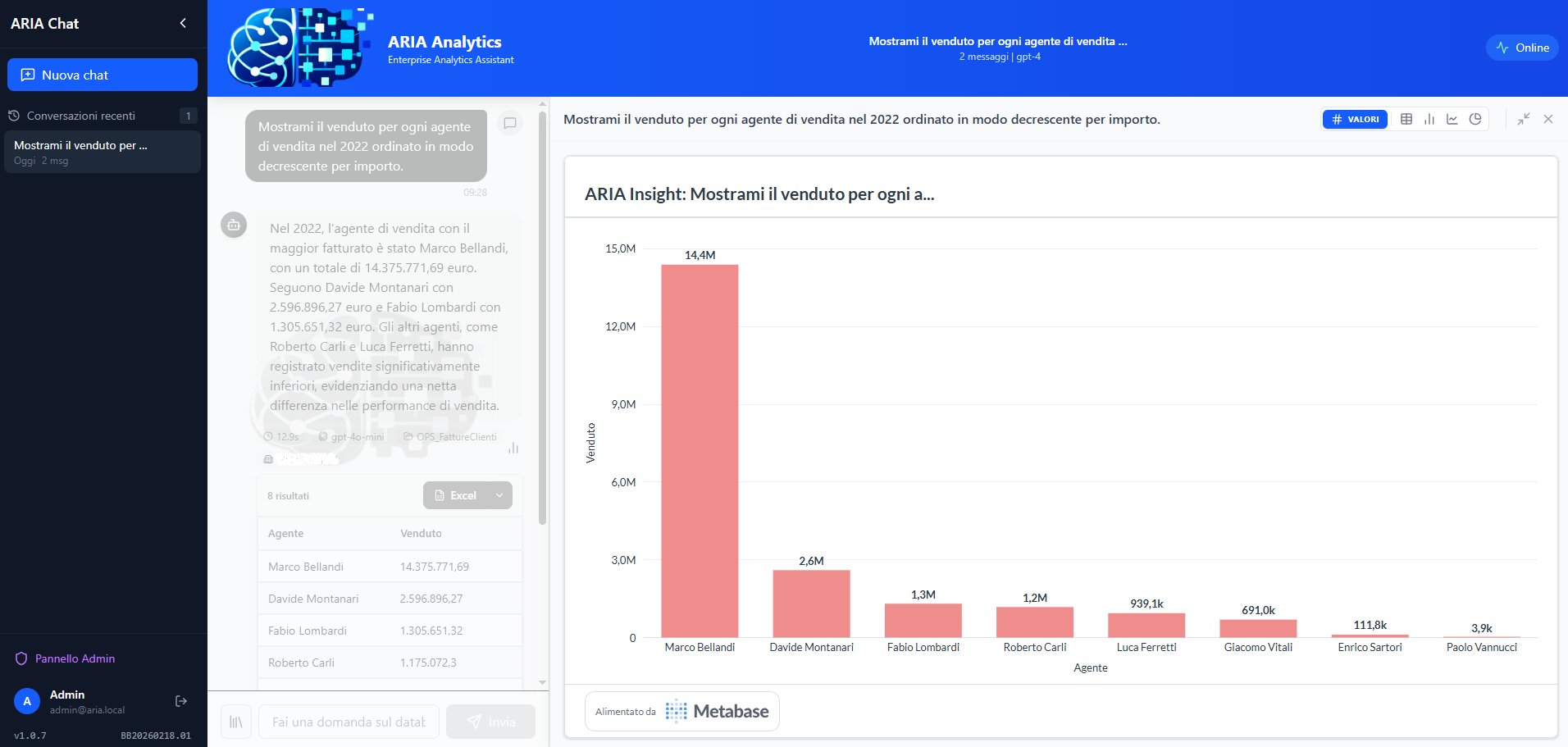This screenshot has width=1568, height=747.
Task: Click the Roberto Carli bar
Action: [1035, 622]
